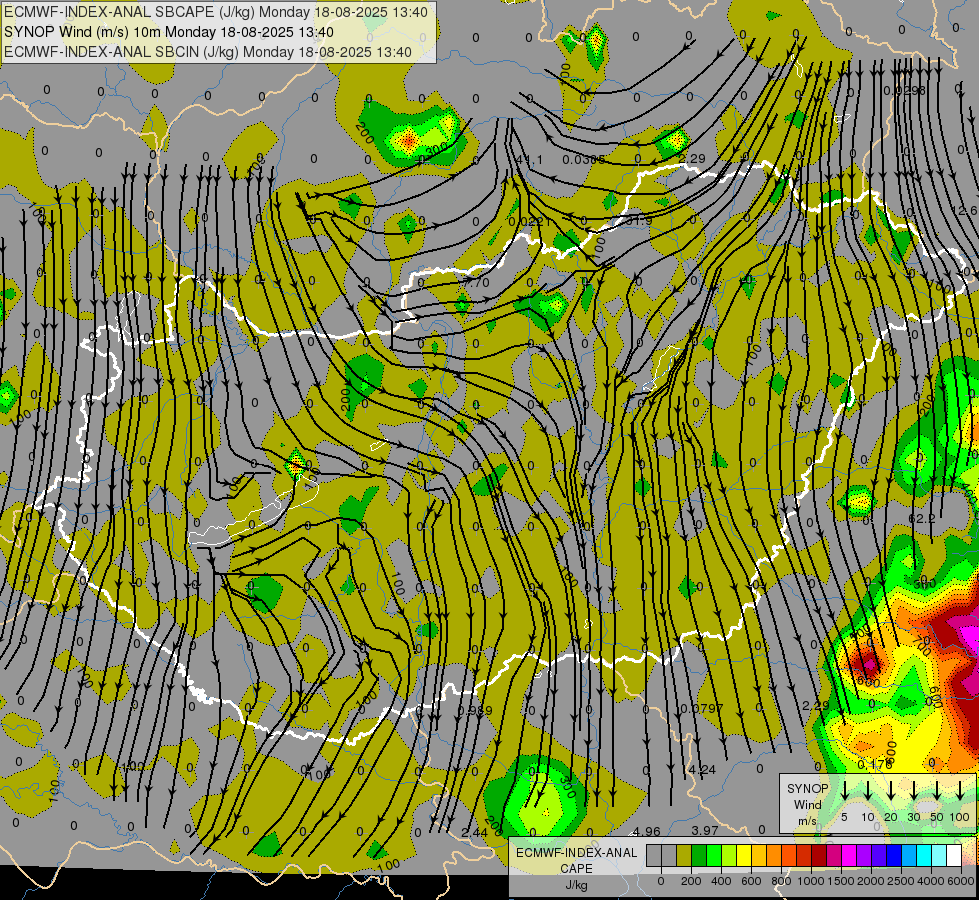
Task: Pick the yellow CAPE swatch just before 600
Action: [x=744, y=855]
